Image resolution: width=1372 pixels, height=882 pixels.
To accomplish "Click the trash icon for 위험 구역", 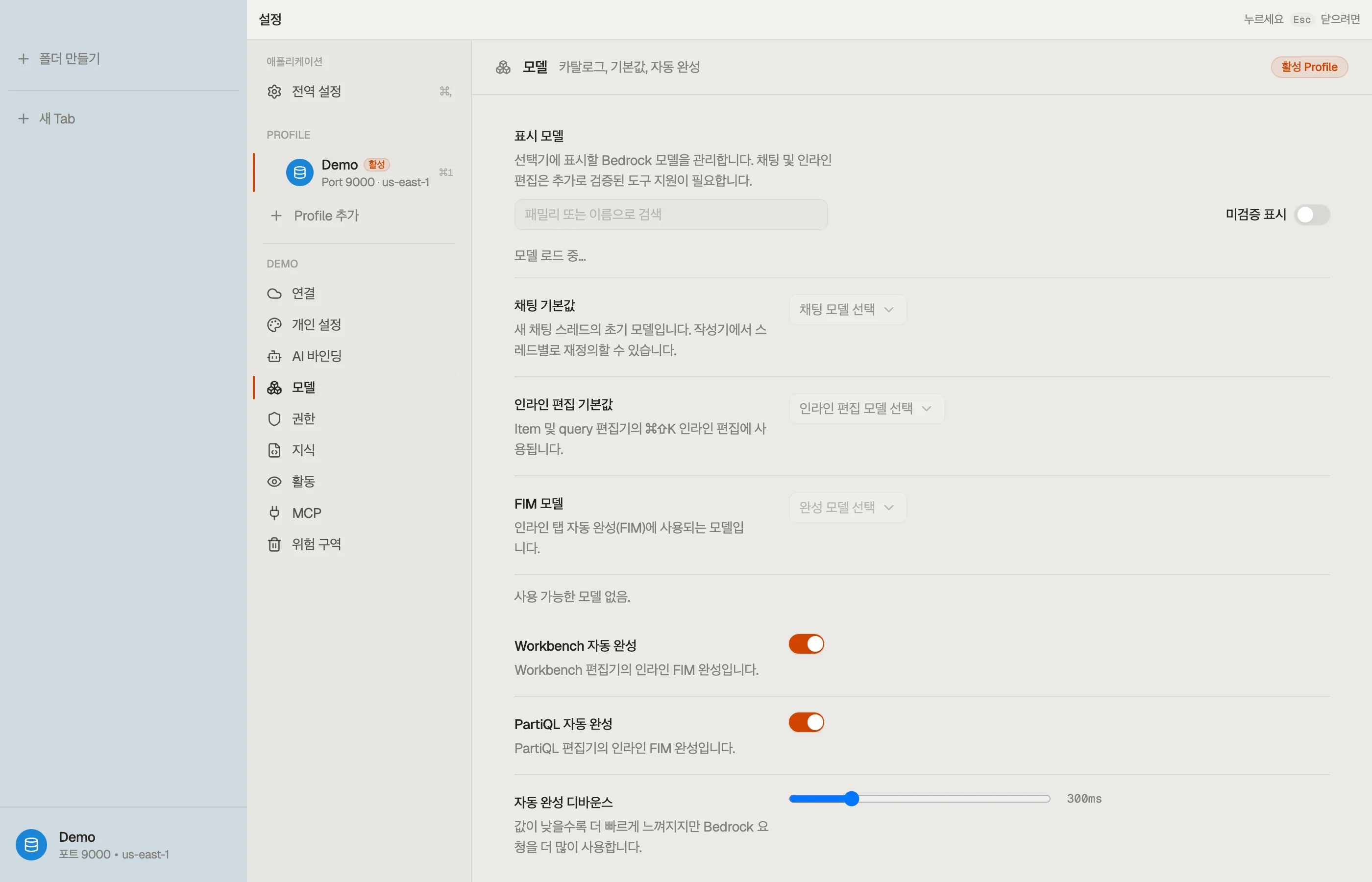I will (274, 544).
